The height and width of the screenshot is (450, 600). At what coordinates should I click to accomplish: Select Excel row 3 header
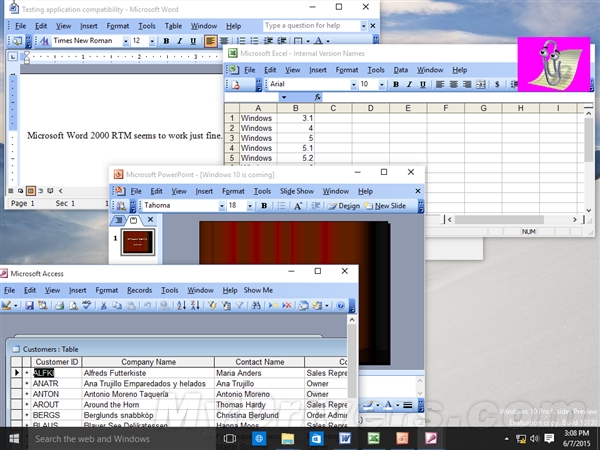pyautogui.click(x=232, y=138)
